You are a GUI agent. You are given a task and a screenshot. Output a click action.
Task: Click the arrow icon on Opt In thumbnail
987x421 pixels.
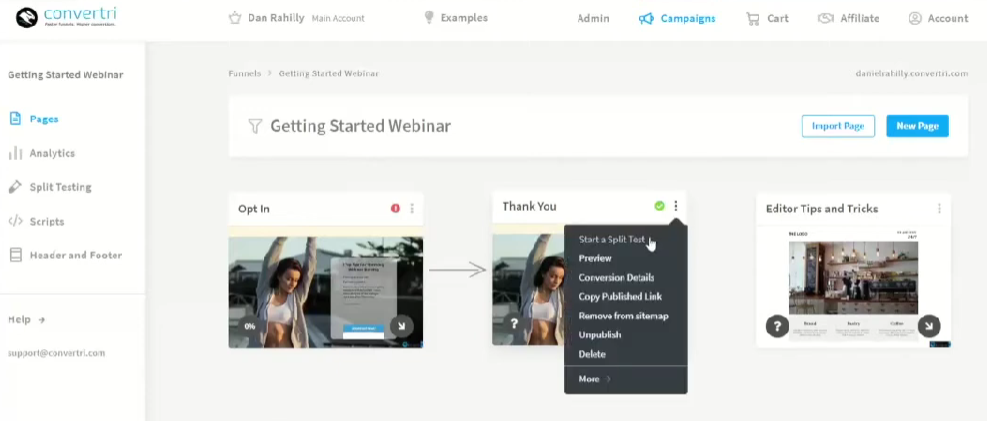[400, 325]
